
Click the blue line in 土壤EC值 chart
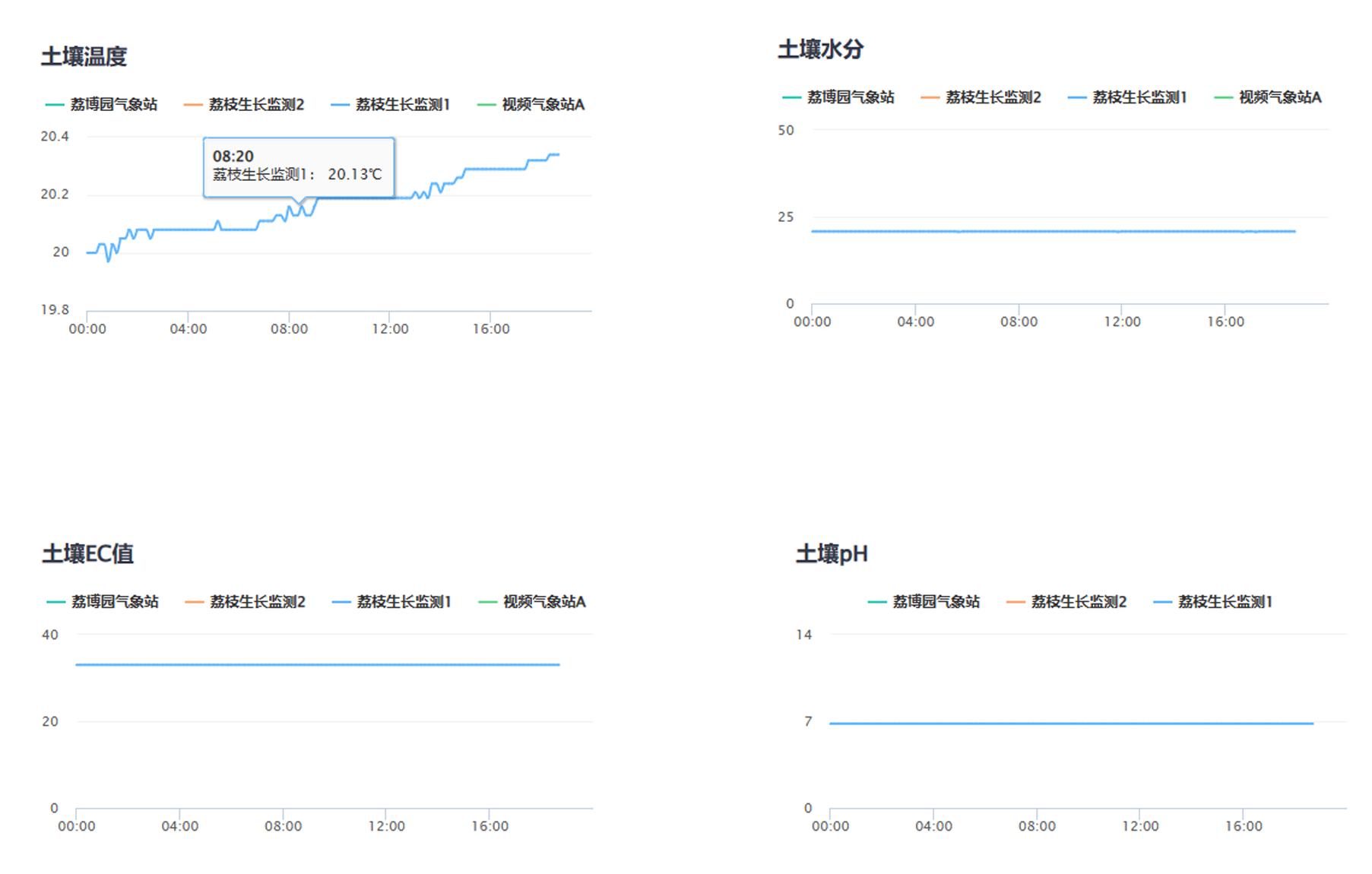pyautogui.click(x=317, y=664)
